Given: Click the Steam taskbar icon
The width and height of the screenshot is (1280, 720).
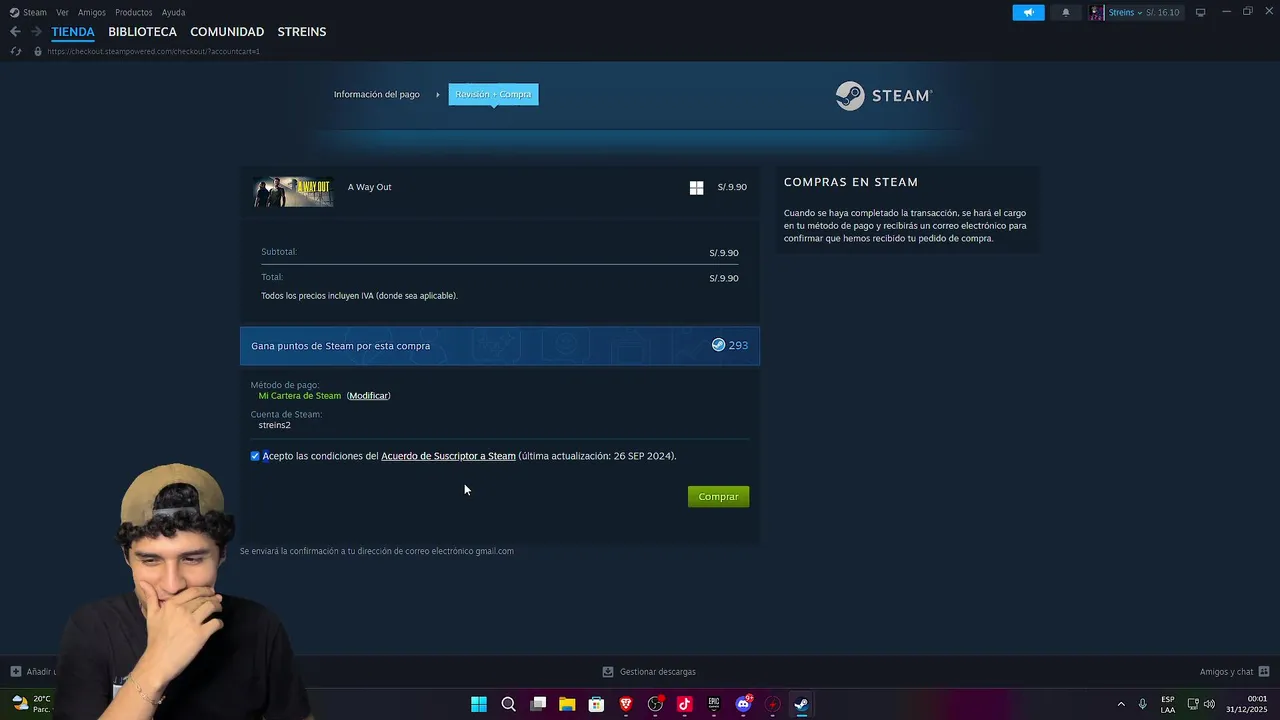Looking at the screenshot, I should coord(801,704).
